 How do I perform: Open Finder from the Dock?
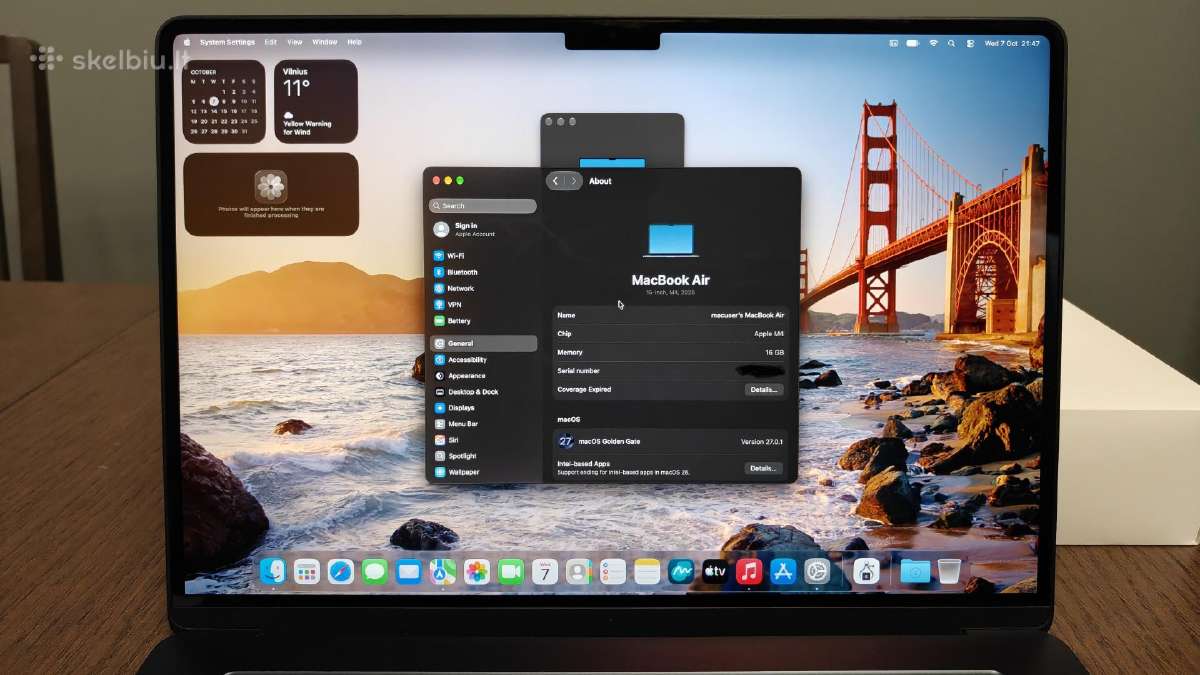(273, 571)
